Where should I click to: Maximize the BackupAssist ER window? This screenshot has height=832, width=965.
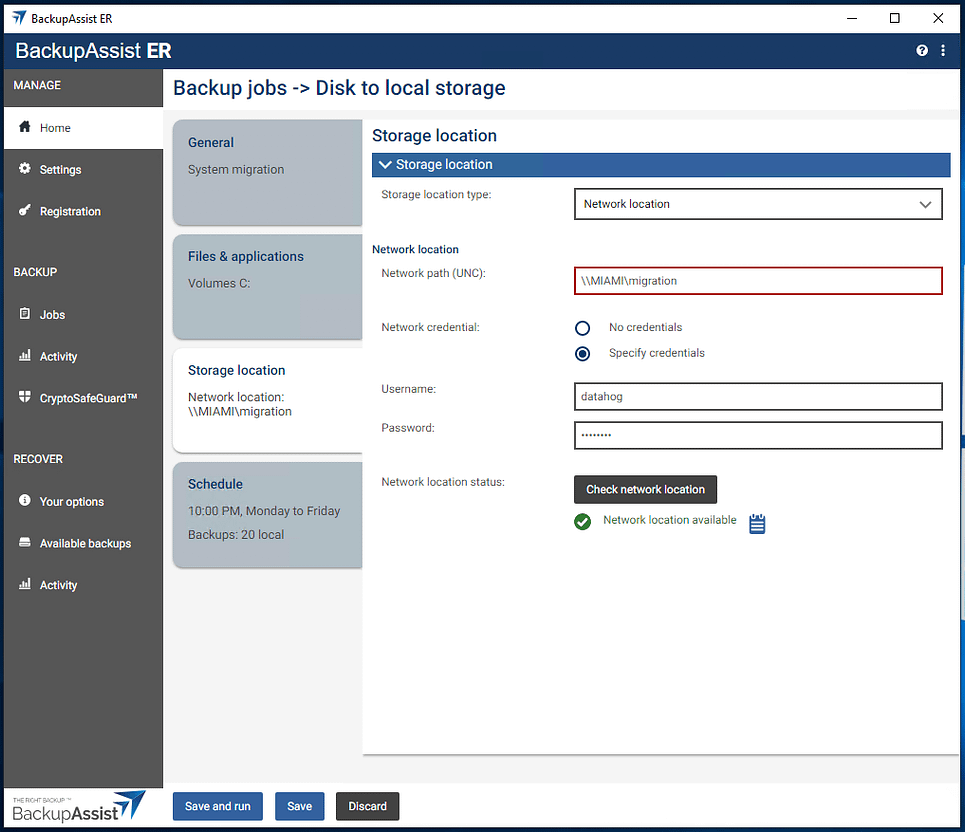point(895,18)
